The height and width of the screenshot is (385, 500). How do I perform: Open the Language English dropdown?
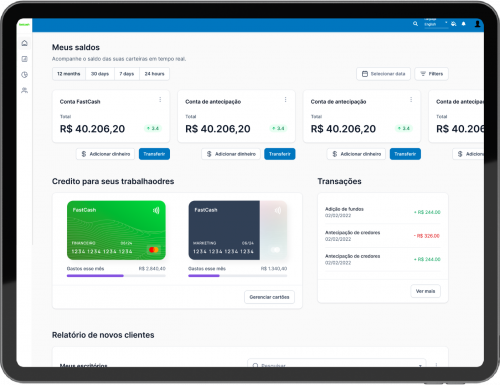(436, 23)
